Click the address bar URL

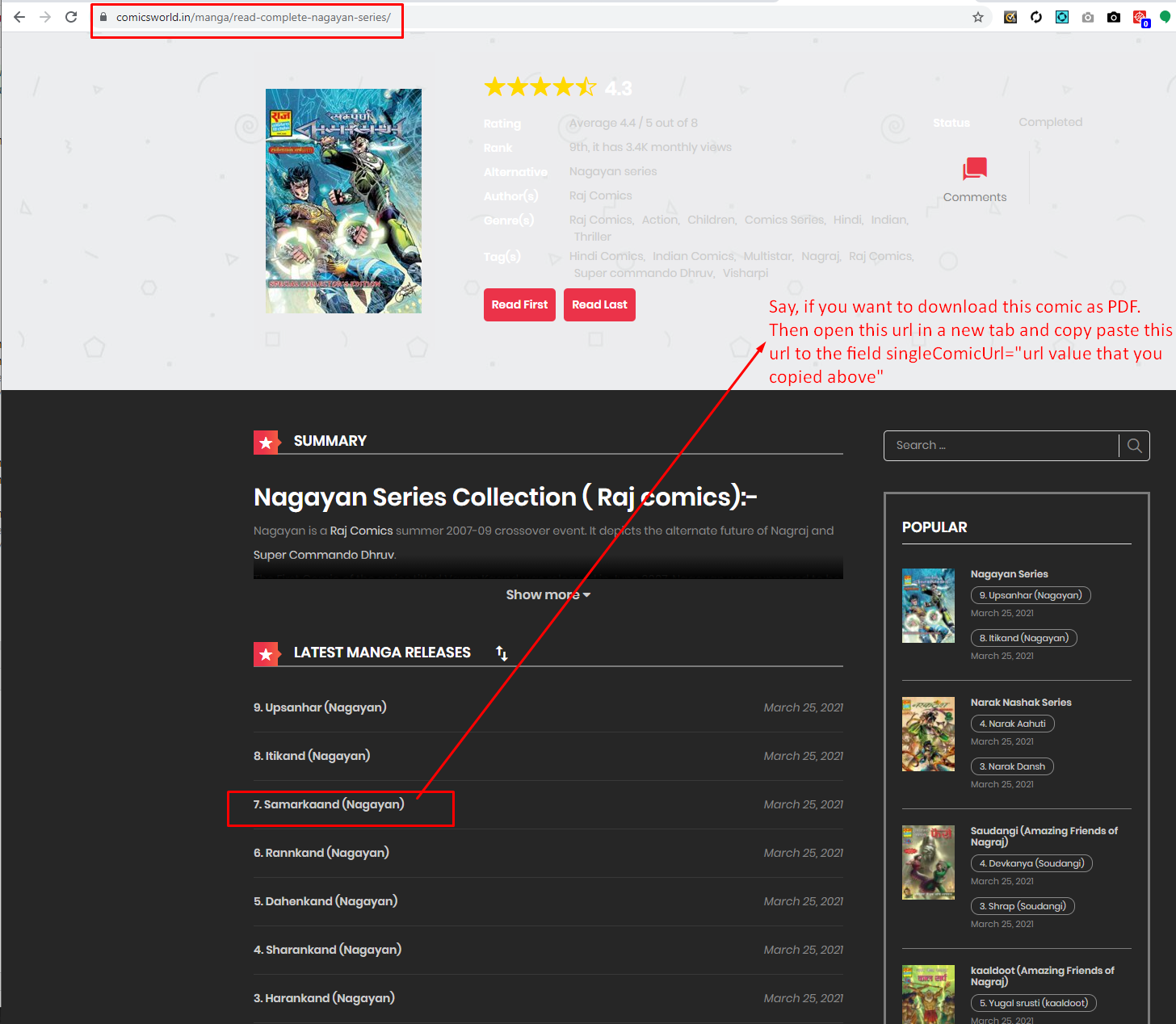pos(253,17)
